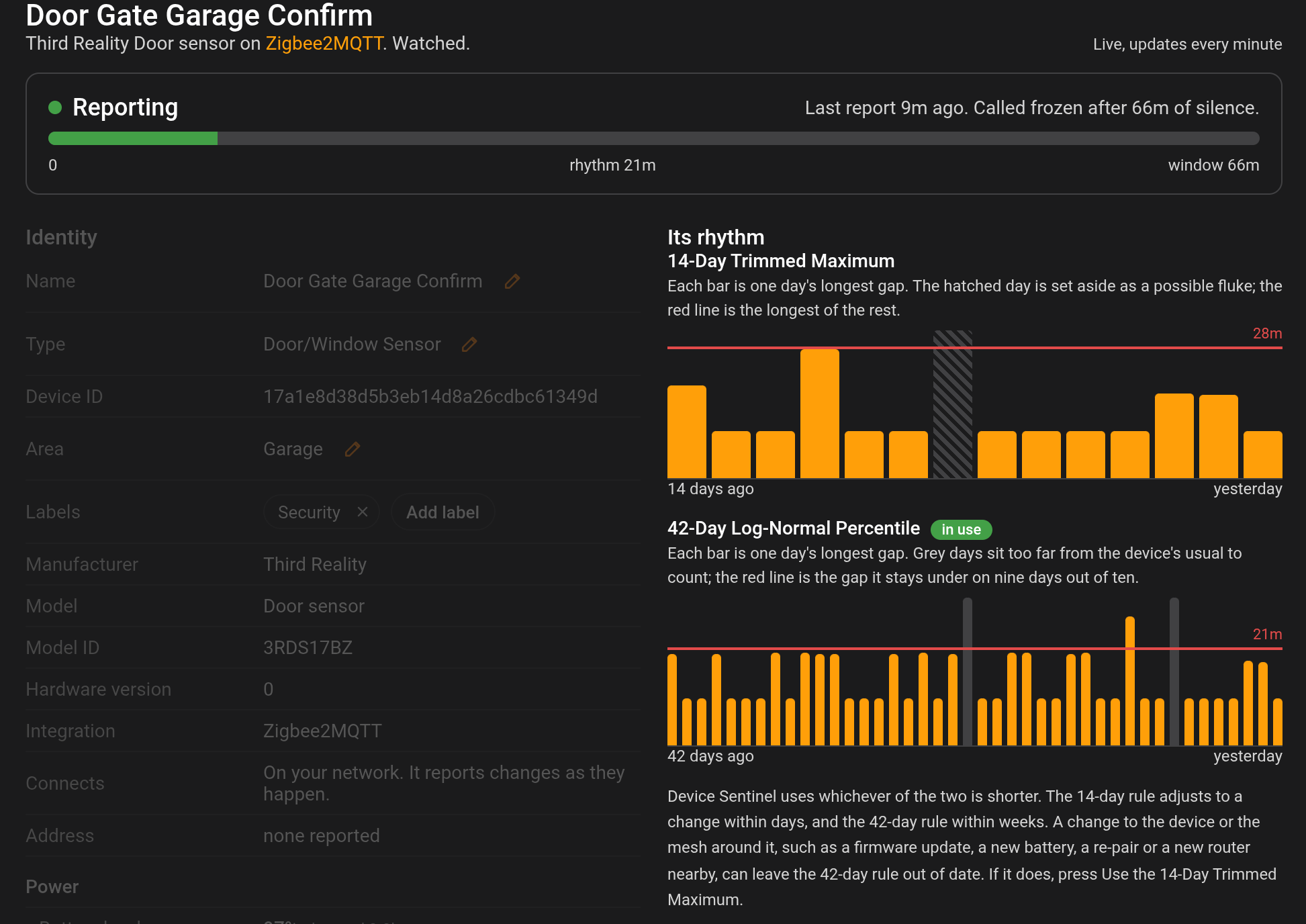Image resolution: width=1306 pixels, height=924 pixels.
Task: Remove the Security label
Action: click(363, 512)
